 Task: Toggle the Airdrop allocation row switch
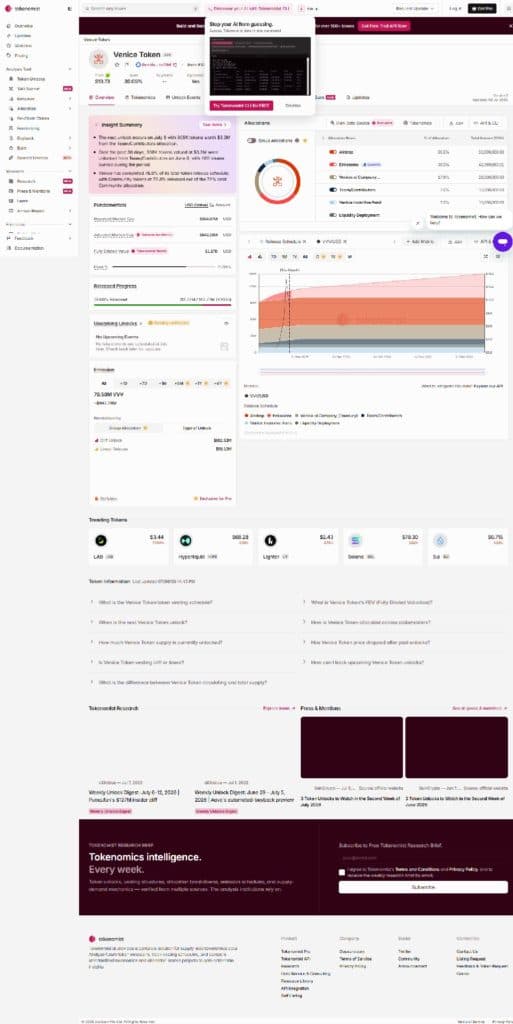pos(333,152)
